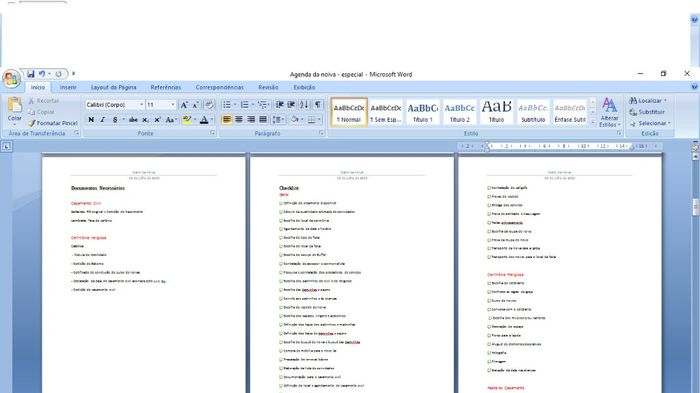Center the paragraph text

[x=239, y=120]
